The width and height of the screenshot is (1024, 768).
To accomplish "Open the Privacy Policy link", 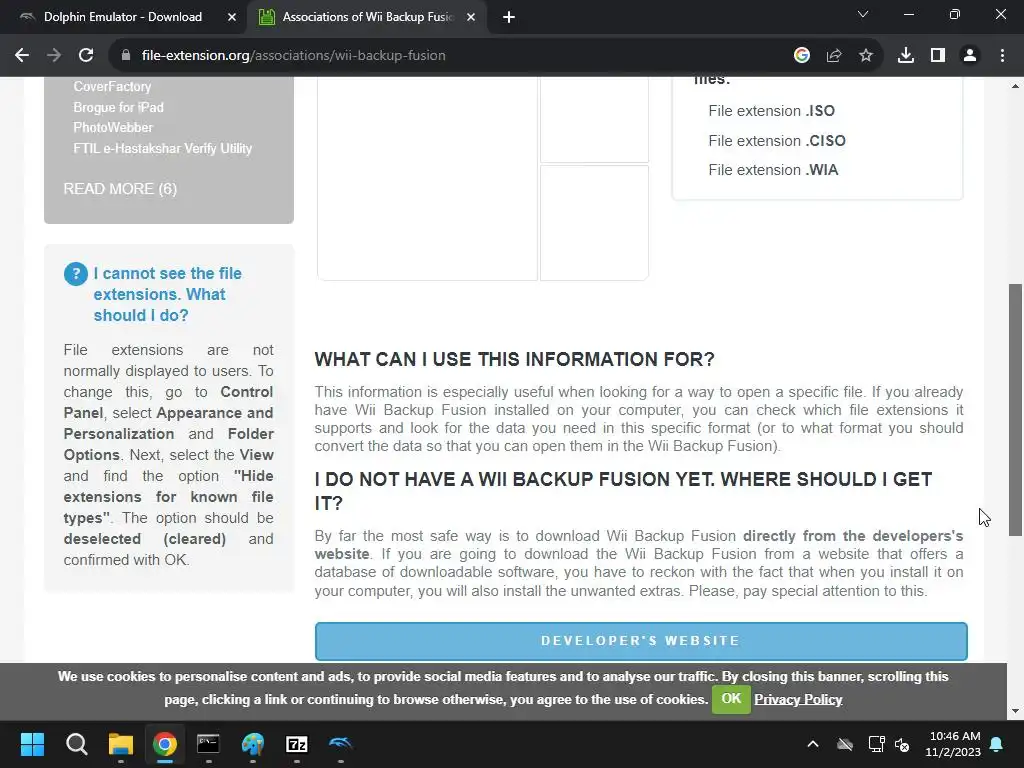I will (x=798, y=699).
